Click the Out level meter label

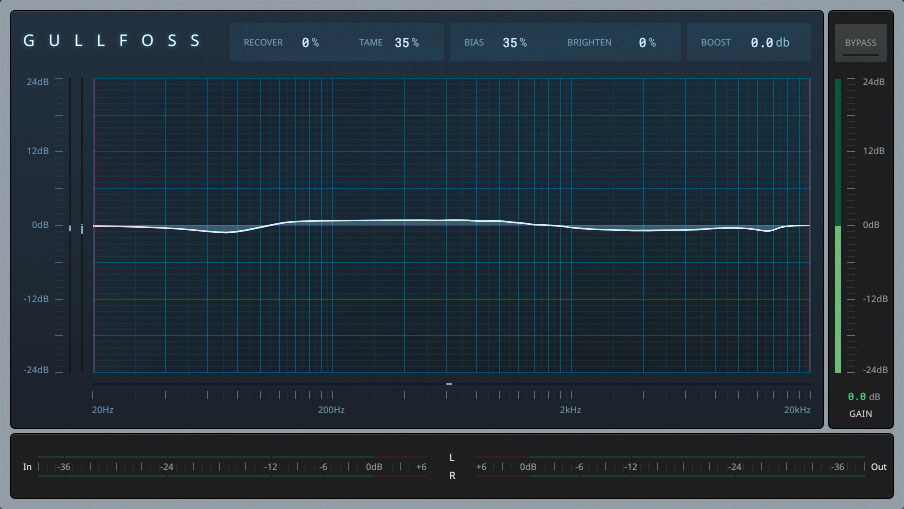[x=879, y=467]
